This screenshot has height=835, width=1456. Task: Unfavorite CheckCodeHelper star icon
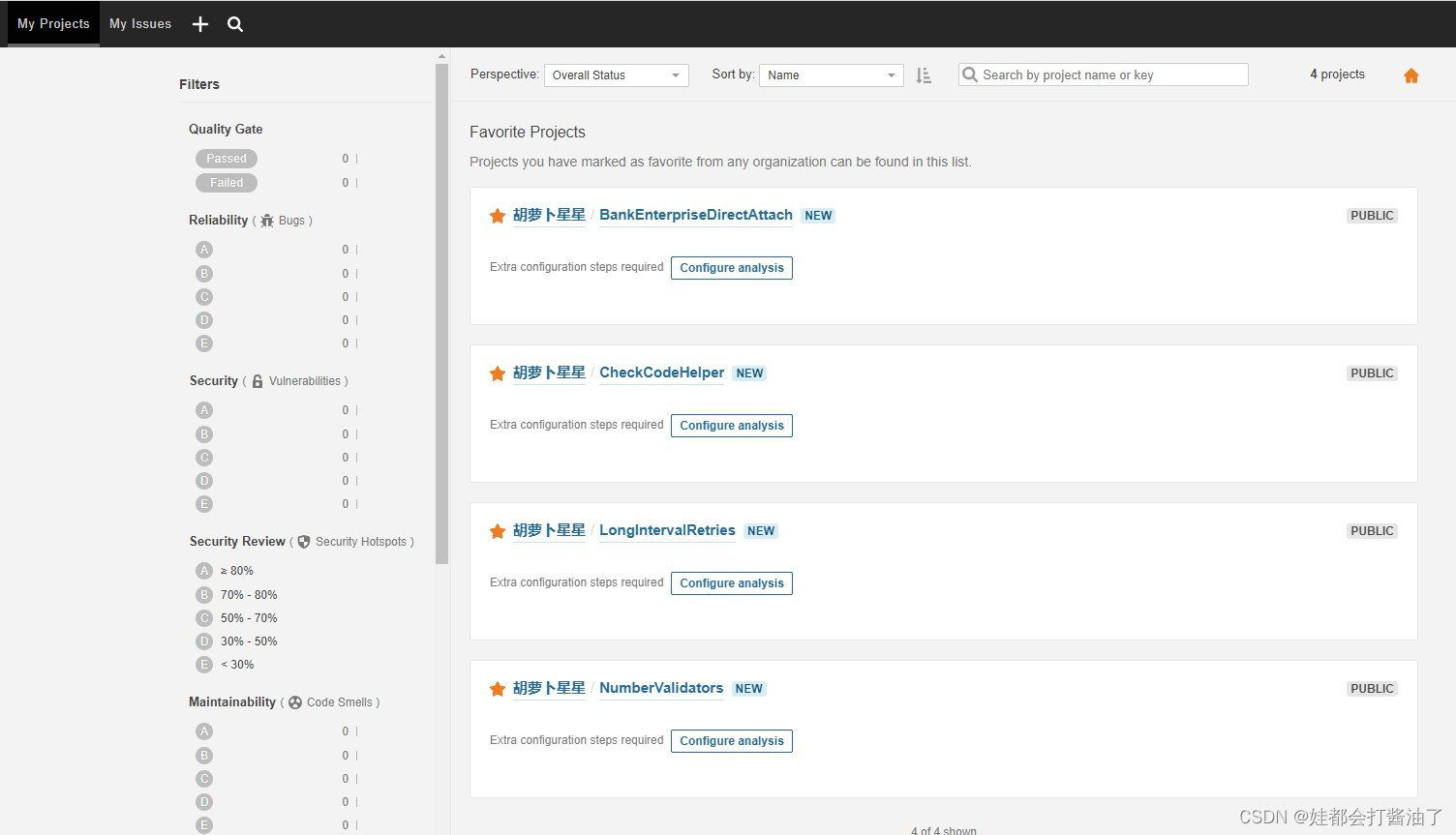[498, 373]
